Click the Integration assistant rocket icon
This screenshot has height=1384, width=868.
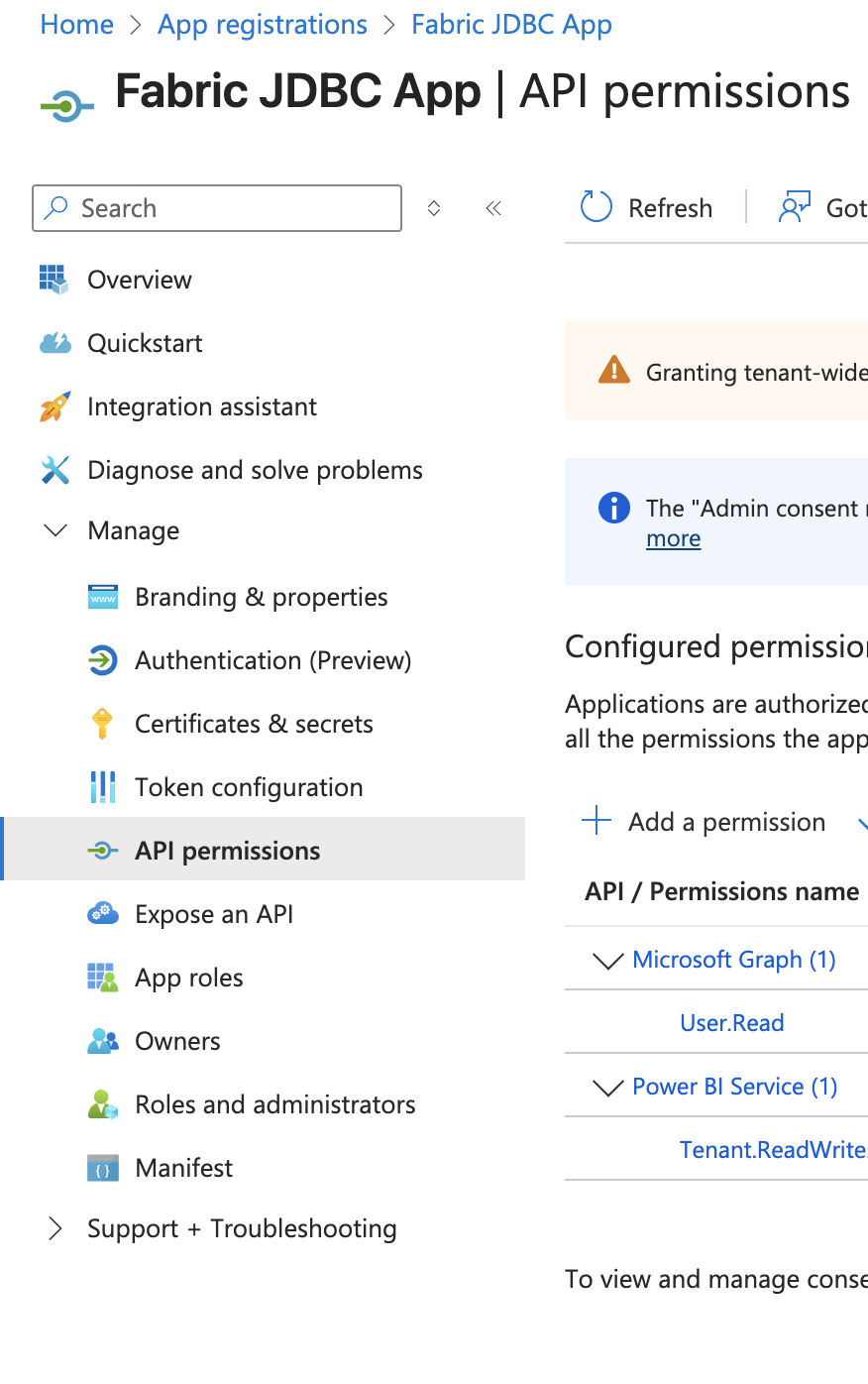[x=54, y=406]
